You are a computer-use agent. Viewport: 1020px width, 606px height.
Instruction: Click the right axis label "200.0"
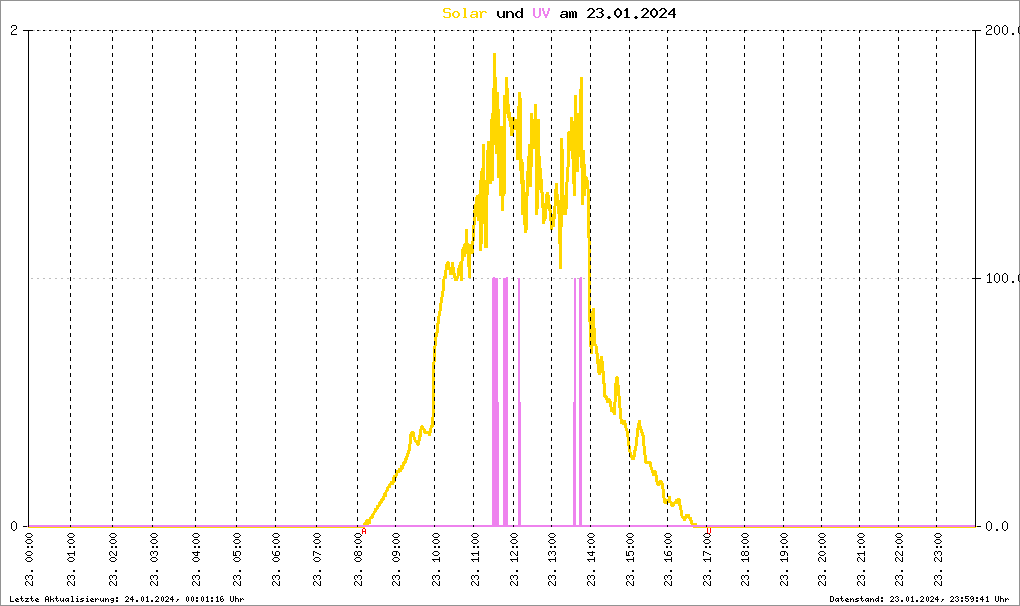pyautogui.click(x=1002, y=31)
